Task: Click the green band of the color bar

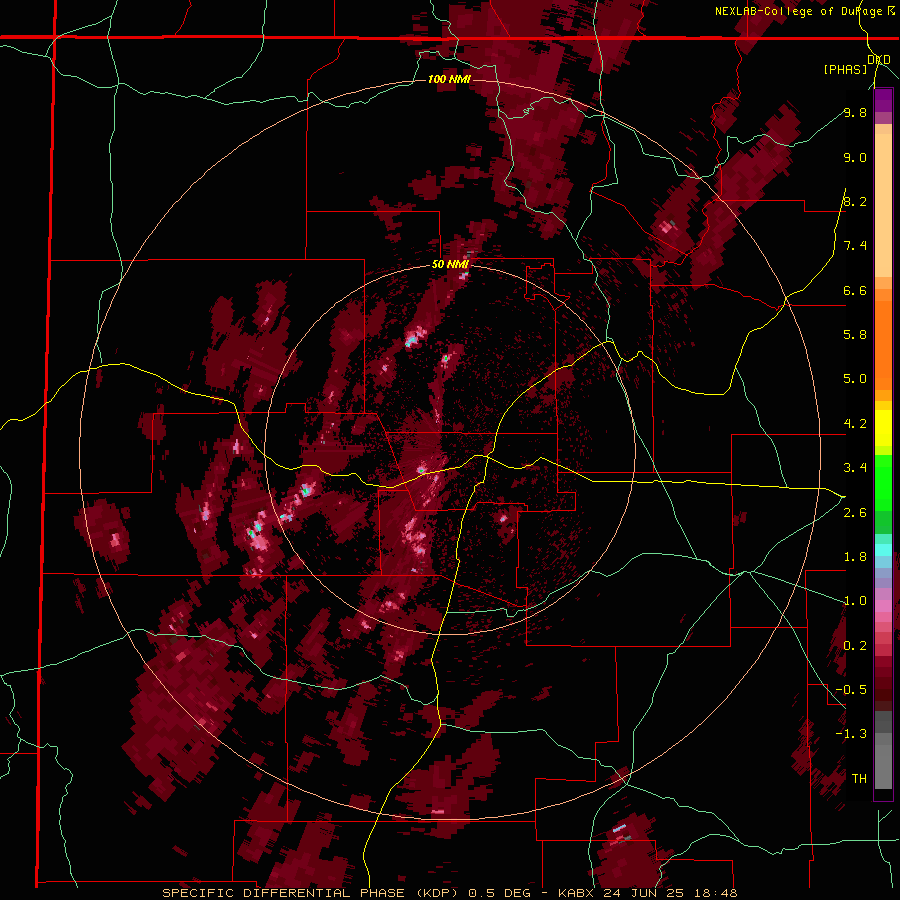Action: click(883, 482)
